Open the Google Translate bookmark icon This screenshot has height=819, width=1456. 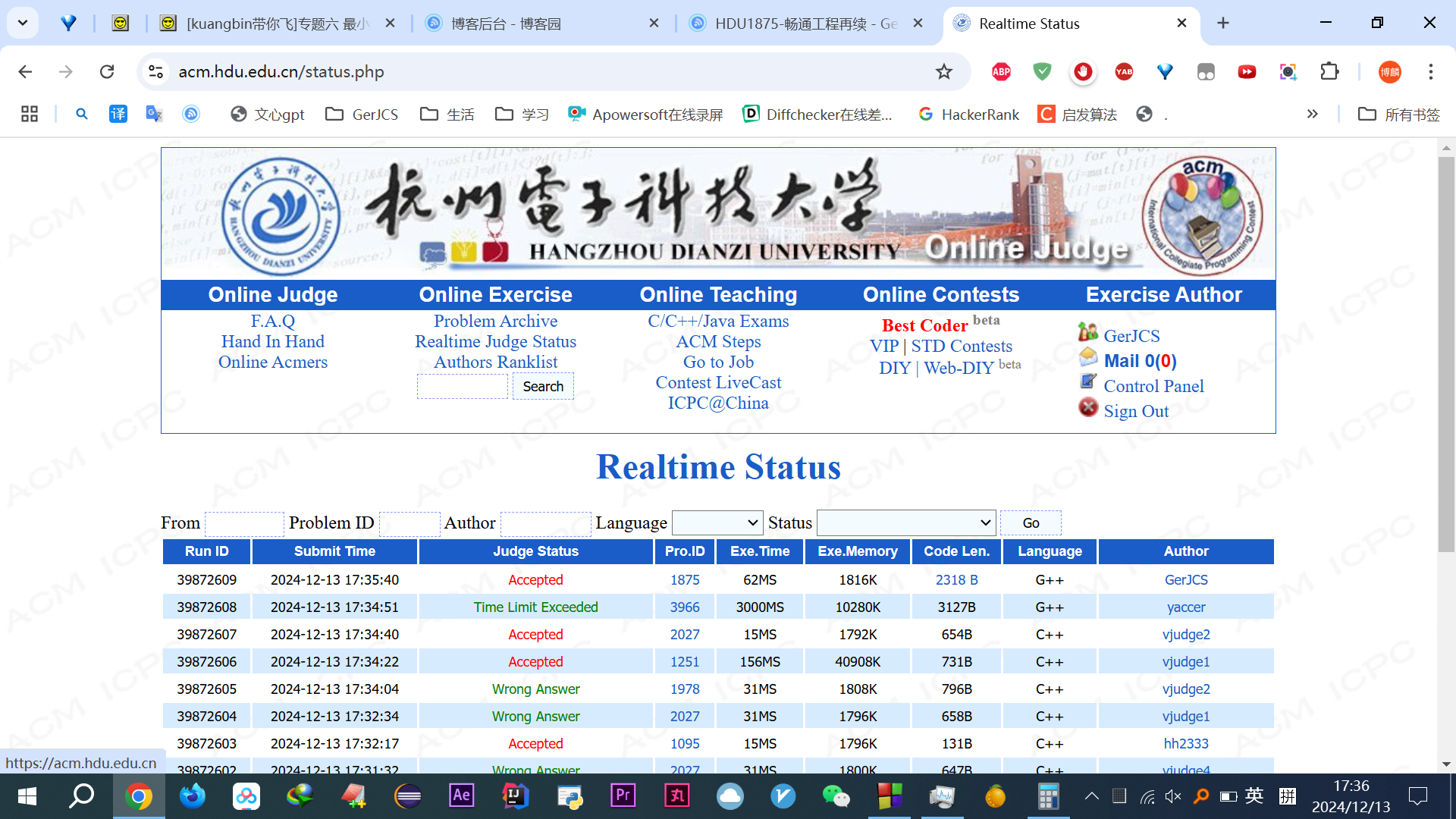[x=154, y=114]
